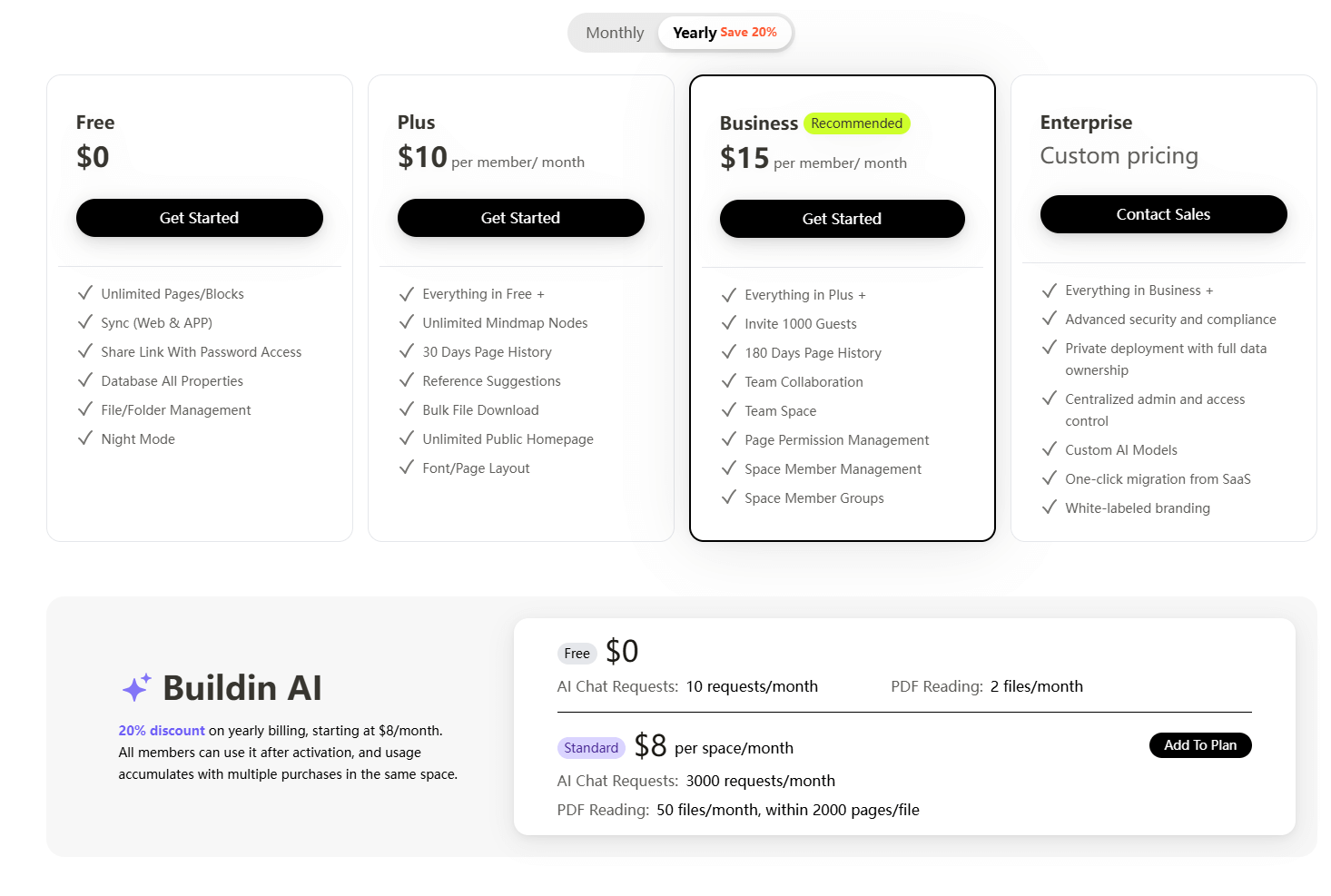
Task: Open the 20% discount link
Action: click(x=162, y=730)
